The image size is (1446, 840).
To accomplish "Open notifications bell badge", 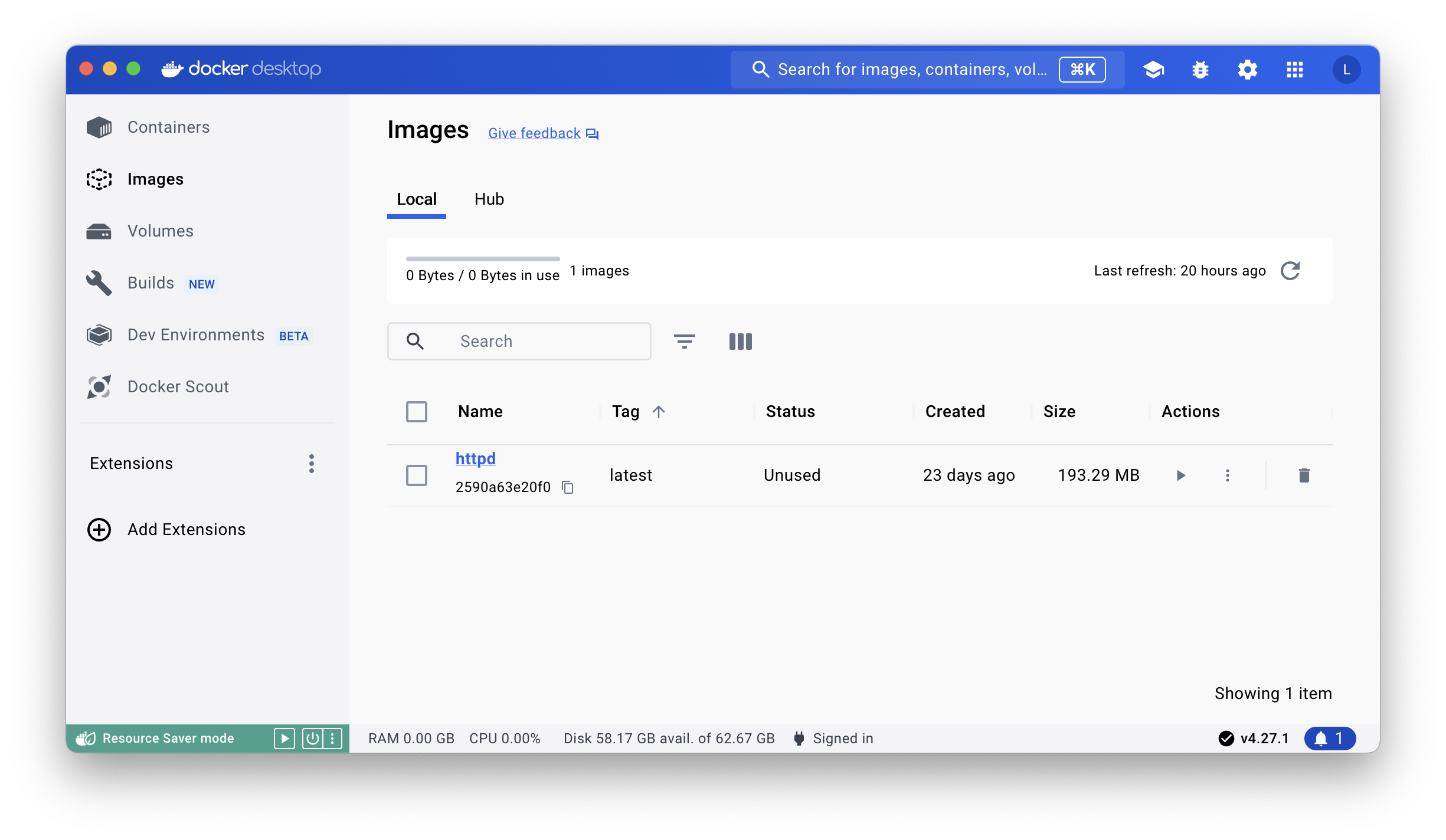I will (x=1330, y=739).
